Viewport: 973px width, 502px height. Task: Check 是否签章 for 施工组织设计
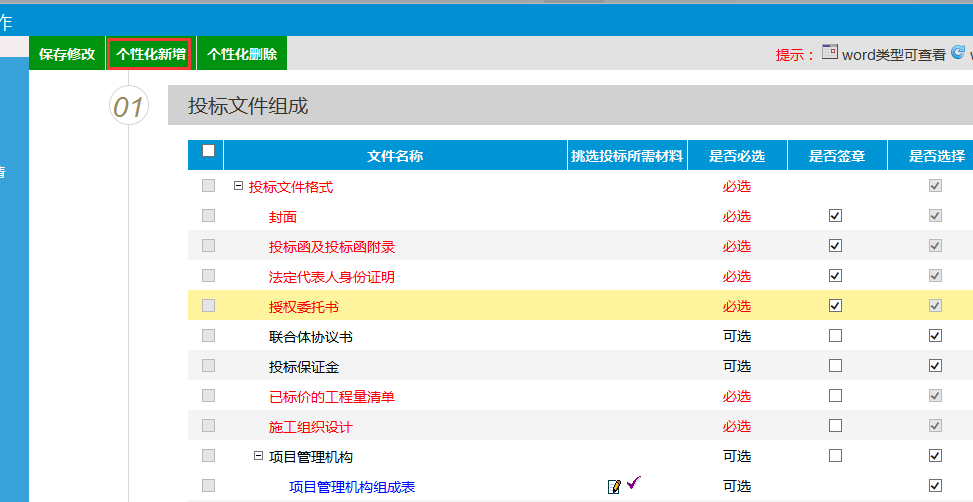coord(835,426)
